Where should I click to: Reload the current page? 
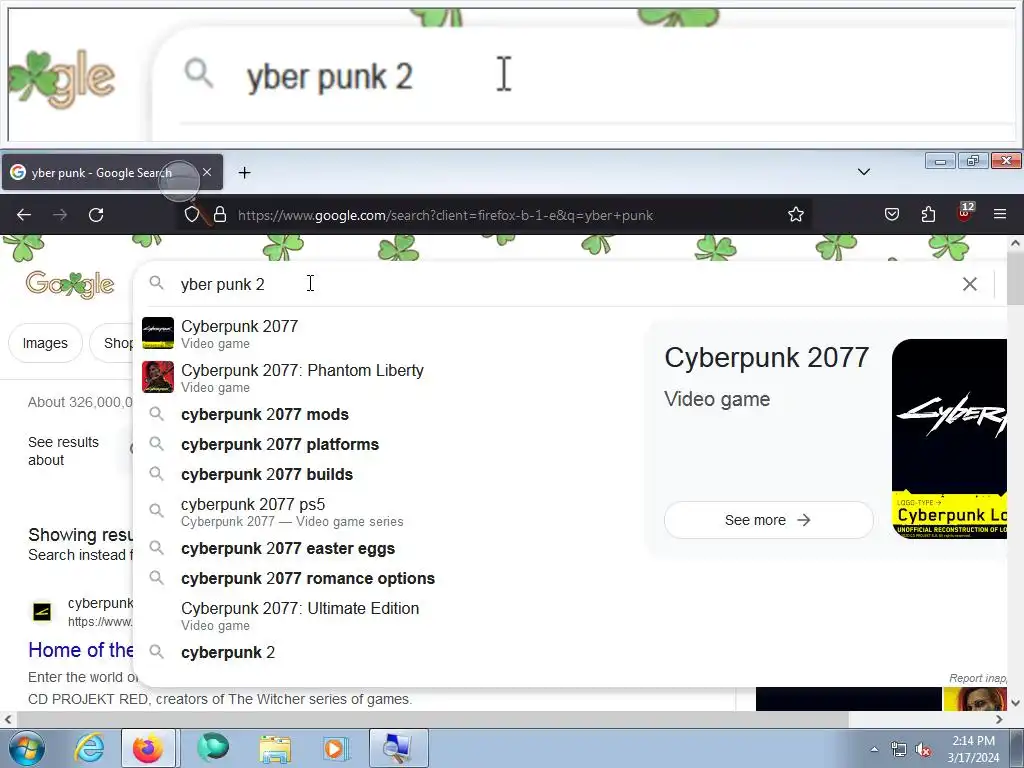96,215
